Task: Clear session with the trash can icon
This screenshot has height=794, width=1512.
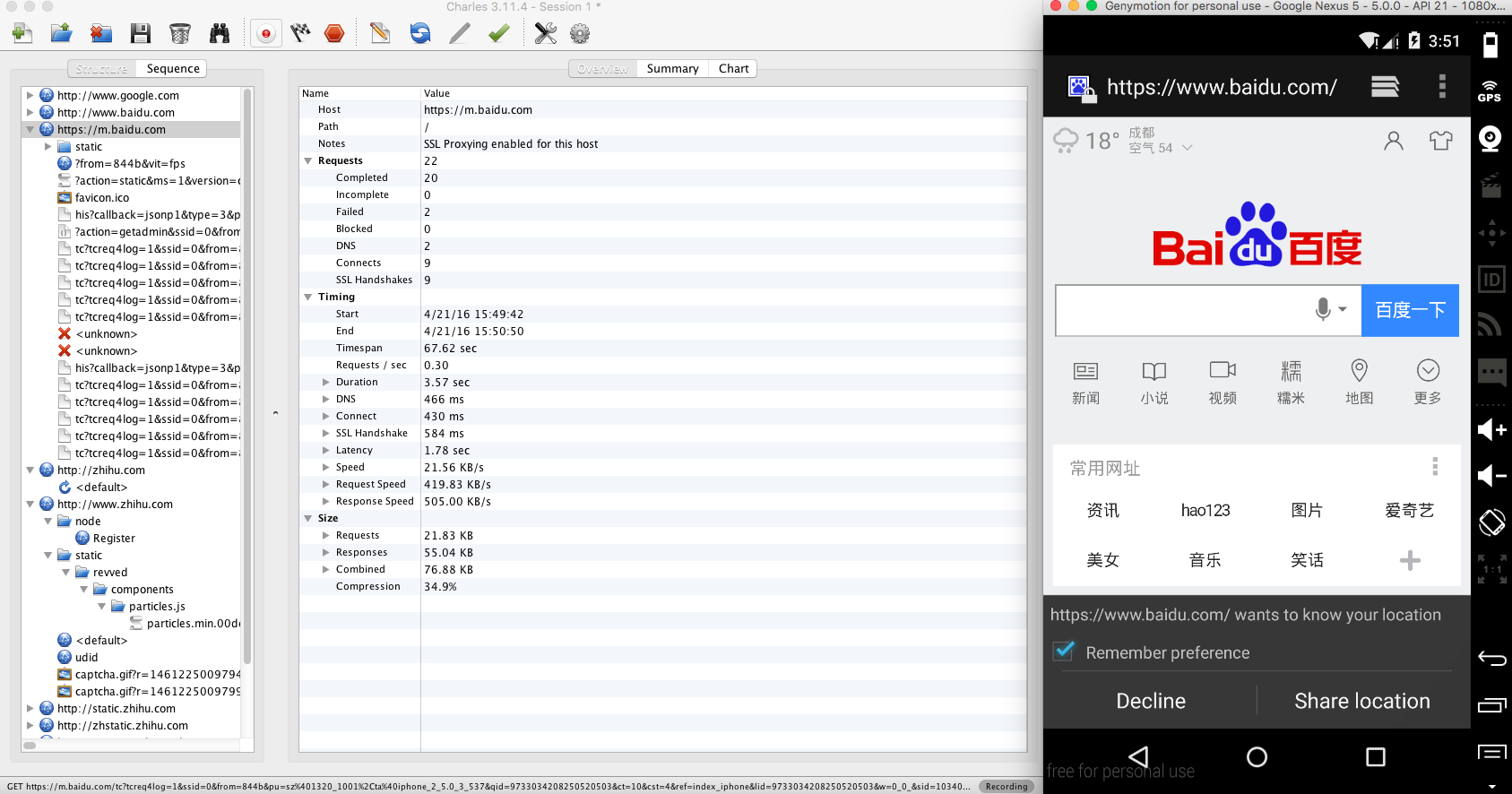Action: pyautogui.click(x=180, y=34)
